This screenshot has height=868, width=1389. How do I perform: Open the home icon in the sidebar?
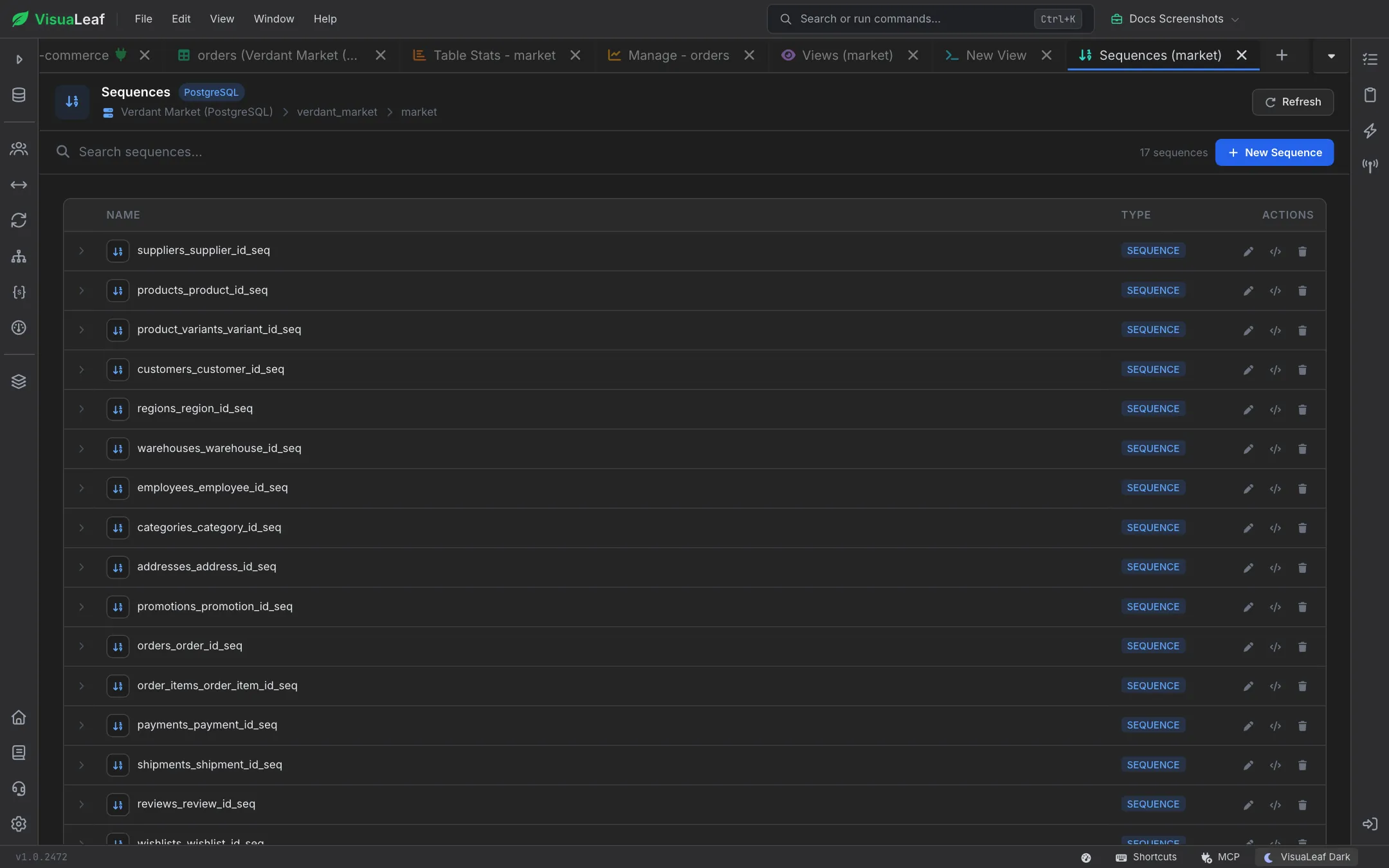point(19,717)
